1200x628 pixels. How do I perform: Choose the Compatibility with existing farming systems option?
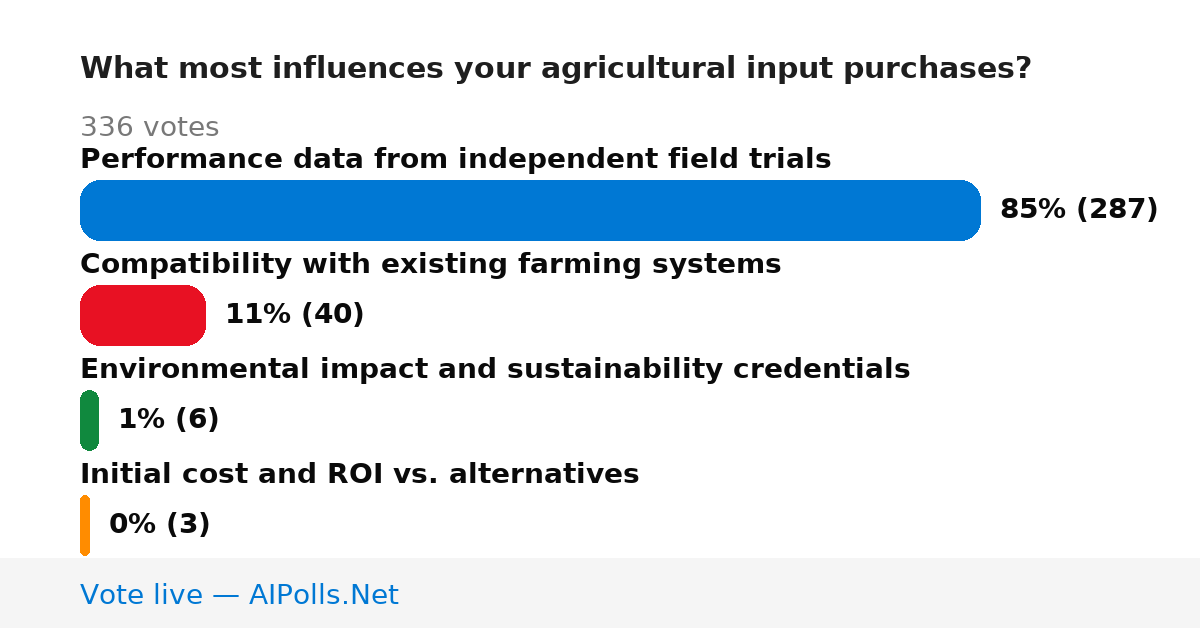point(430,264)
